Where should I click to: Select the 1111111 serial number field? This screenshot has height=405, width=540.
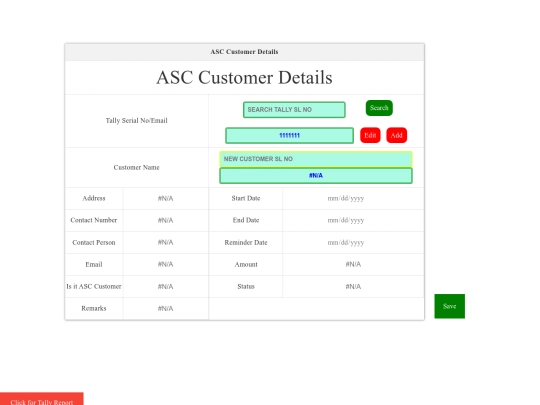[289, 135]
